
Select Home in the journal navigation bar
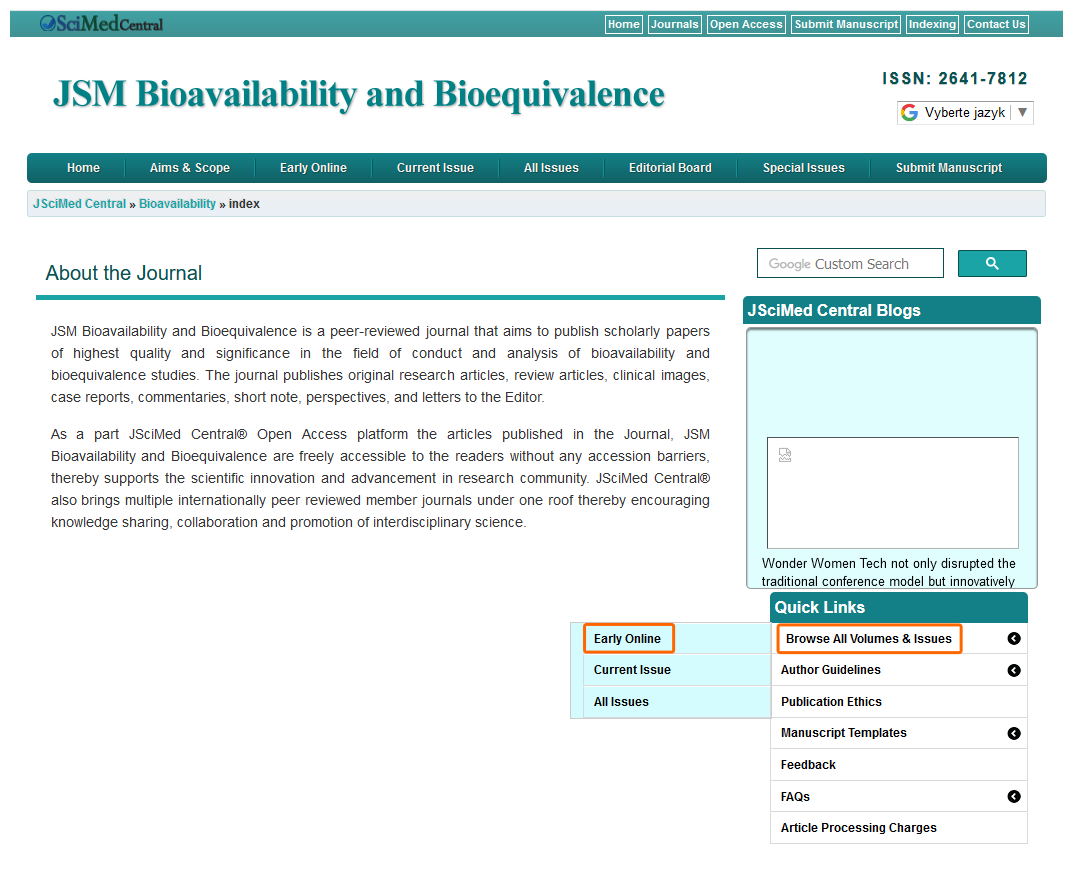83,168
